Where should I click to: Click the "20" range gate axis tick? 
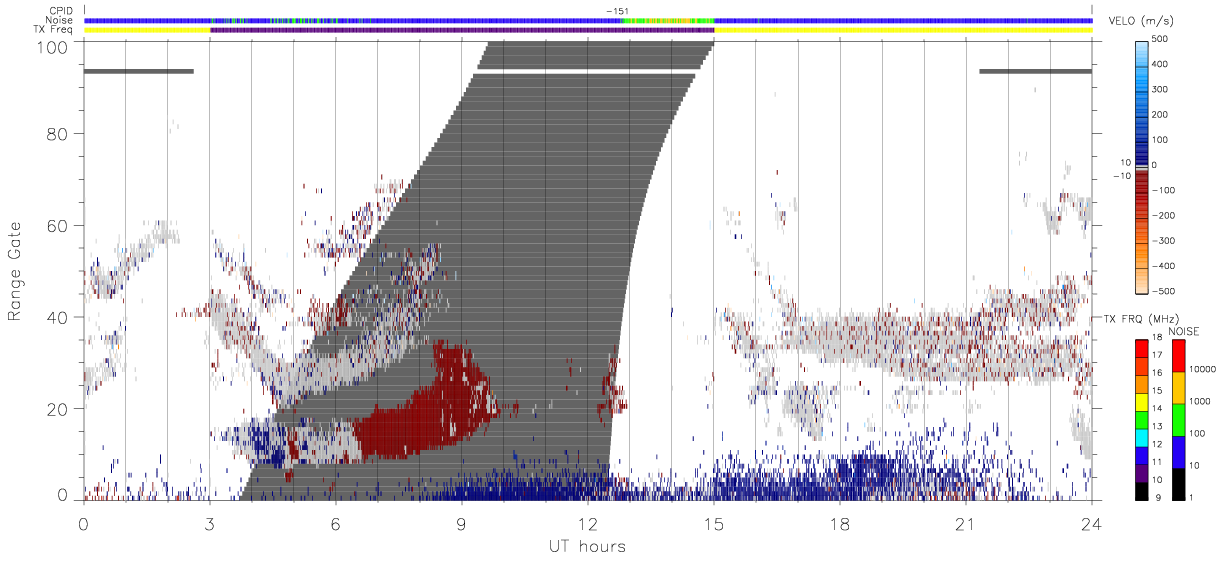tap(59, 410)
